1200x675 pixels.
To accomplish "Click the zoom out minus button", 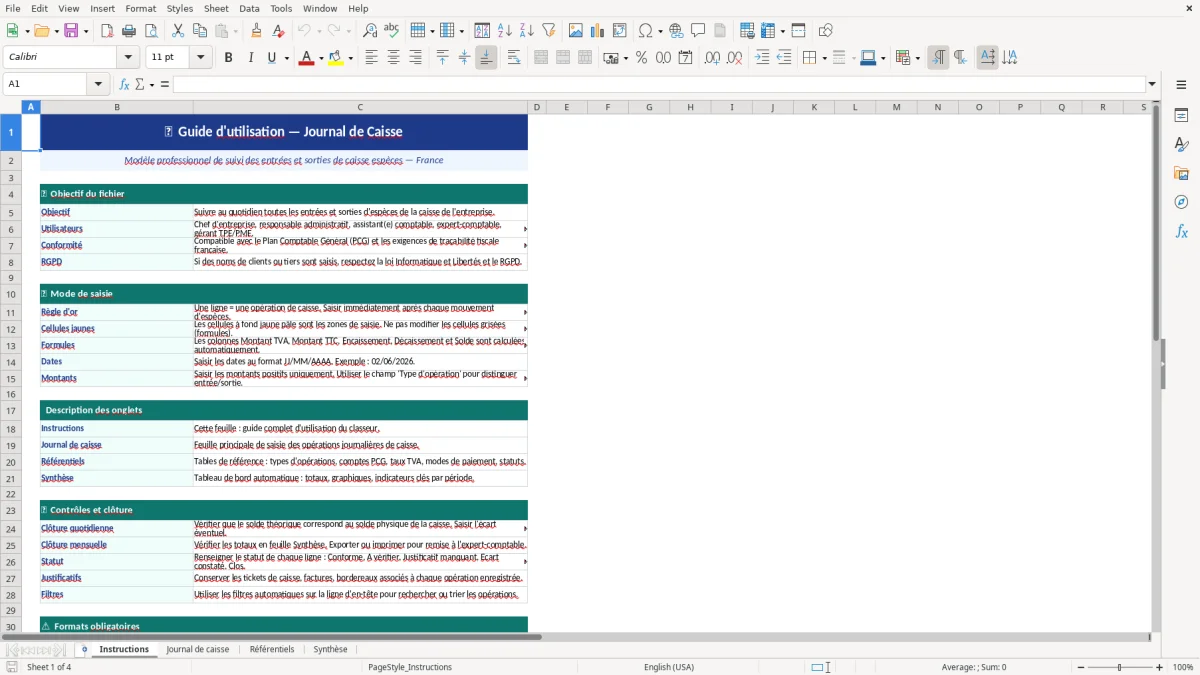I will [1081, 667].
